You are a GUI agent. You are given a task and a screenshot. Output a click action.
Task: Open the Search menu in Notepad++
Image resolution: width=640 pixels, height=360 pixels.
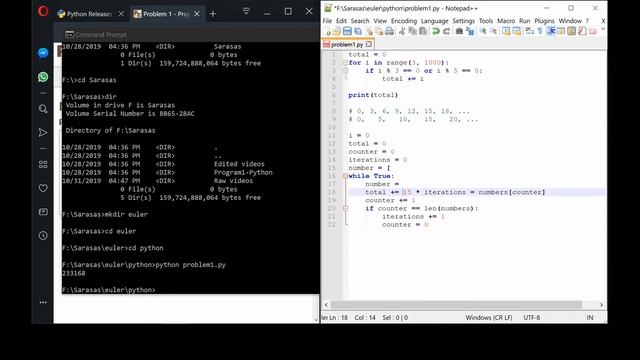tap(360, 21)
